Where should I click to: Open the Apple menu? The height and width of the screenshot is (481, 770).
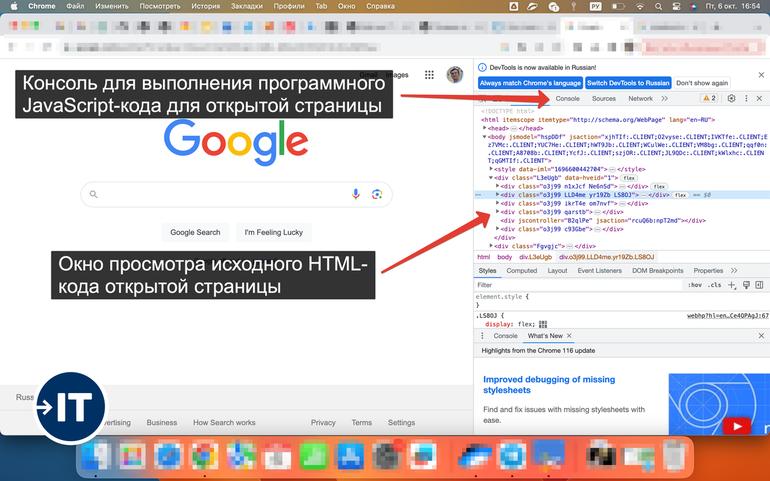coord(14,6)
